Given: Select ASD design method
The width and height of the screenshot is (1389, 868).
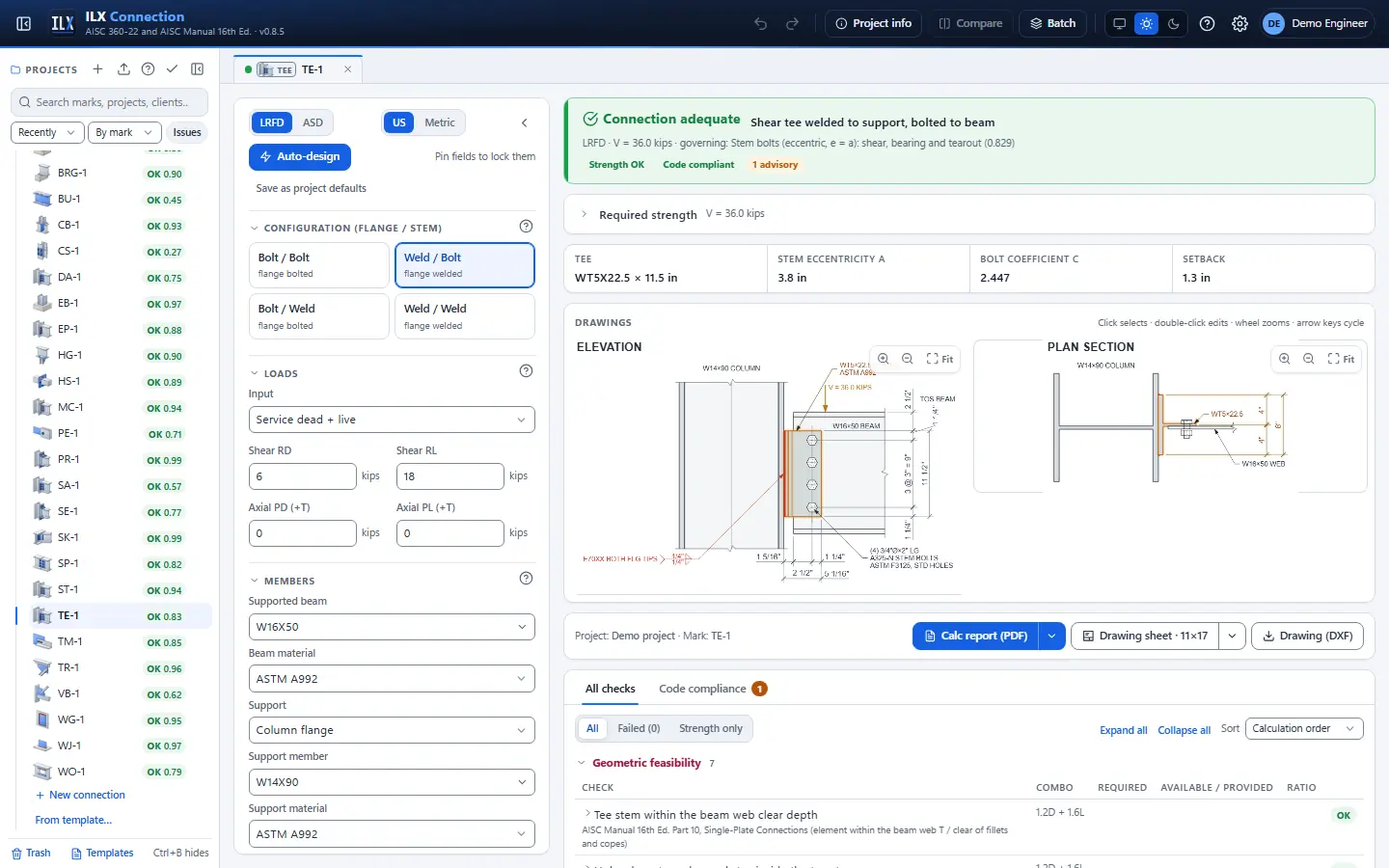Looking at the screenshot, I should pos(313,122).
